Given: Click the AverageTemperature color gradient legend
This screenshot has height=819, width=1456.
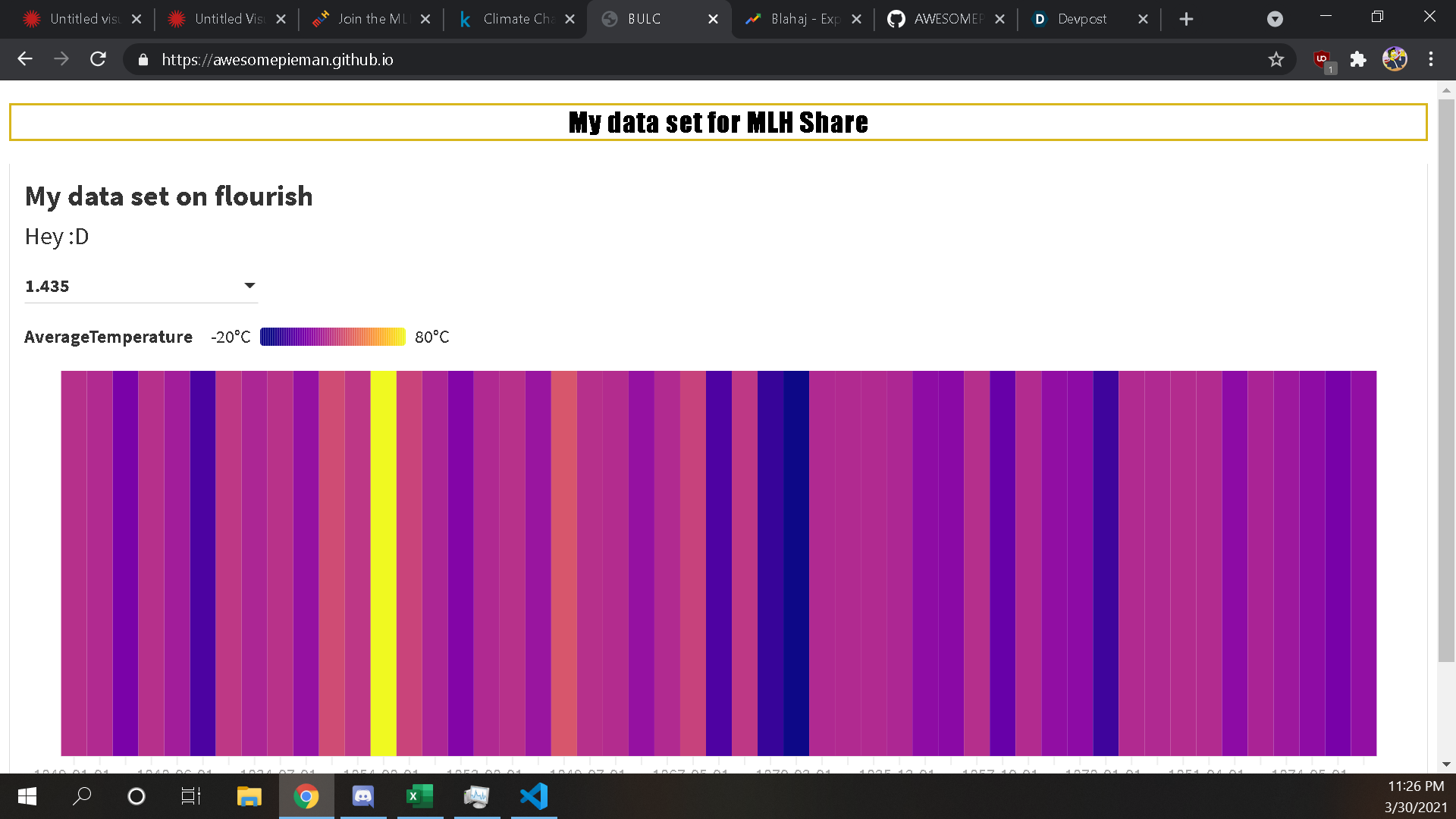Looking at the screenshot, I should (x=333, y=336).
